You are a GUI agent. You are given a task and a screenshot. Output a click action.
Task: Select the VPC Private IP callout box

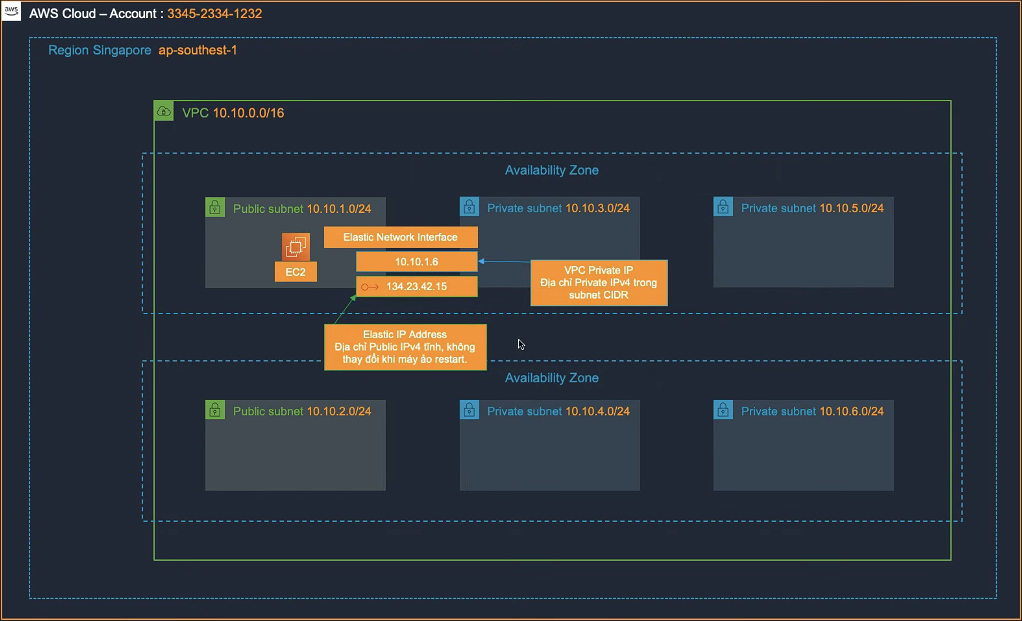pos(596,283)
